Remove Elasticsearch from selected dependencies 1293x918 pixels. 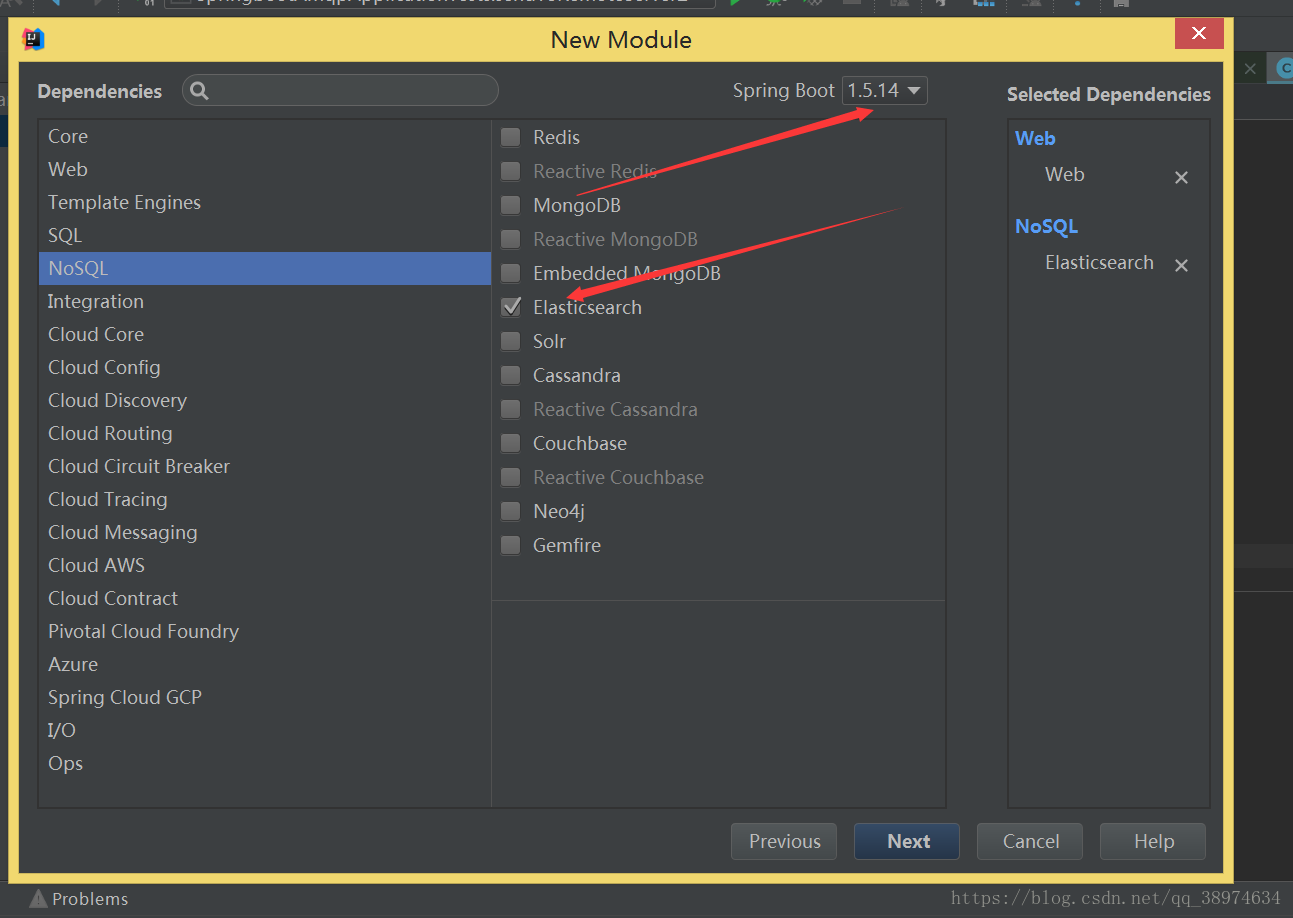(x=1181, y=265)
